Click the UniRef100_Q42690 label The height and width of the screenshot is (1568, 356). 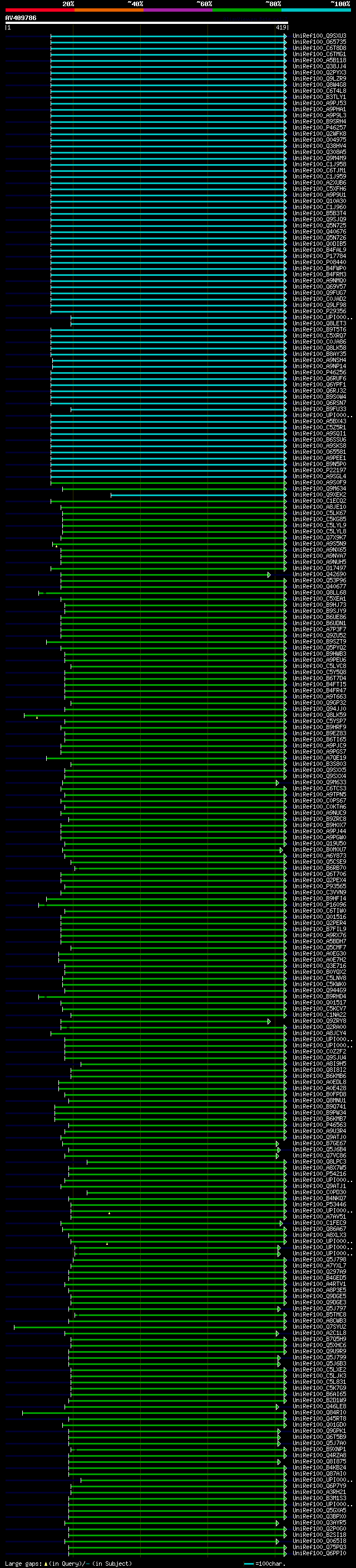[319, 574]
